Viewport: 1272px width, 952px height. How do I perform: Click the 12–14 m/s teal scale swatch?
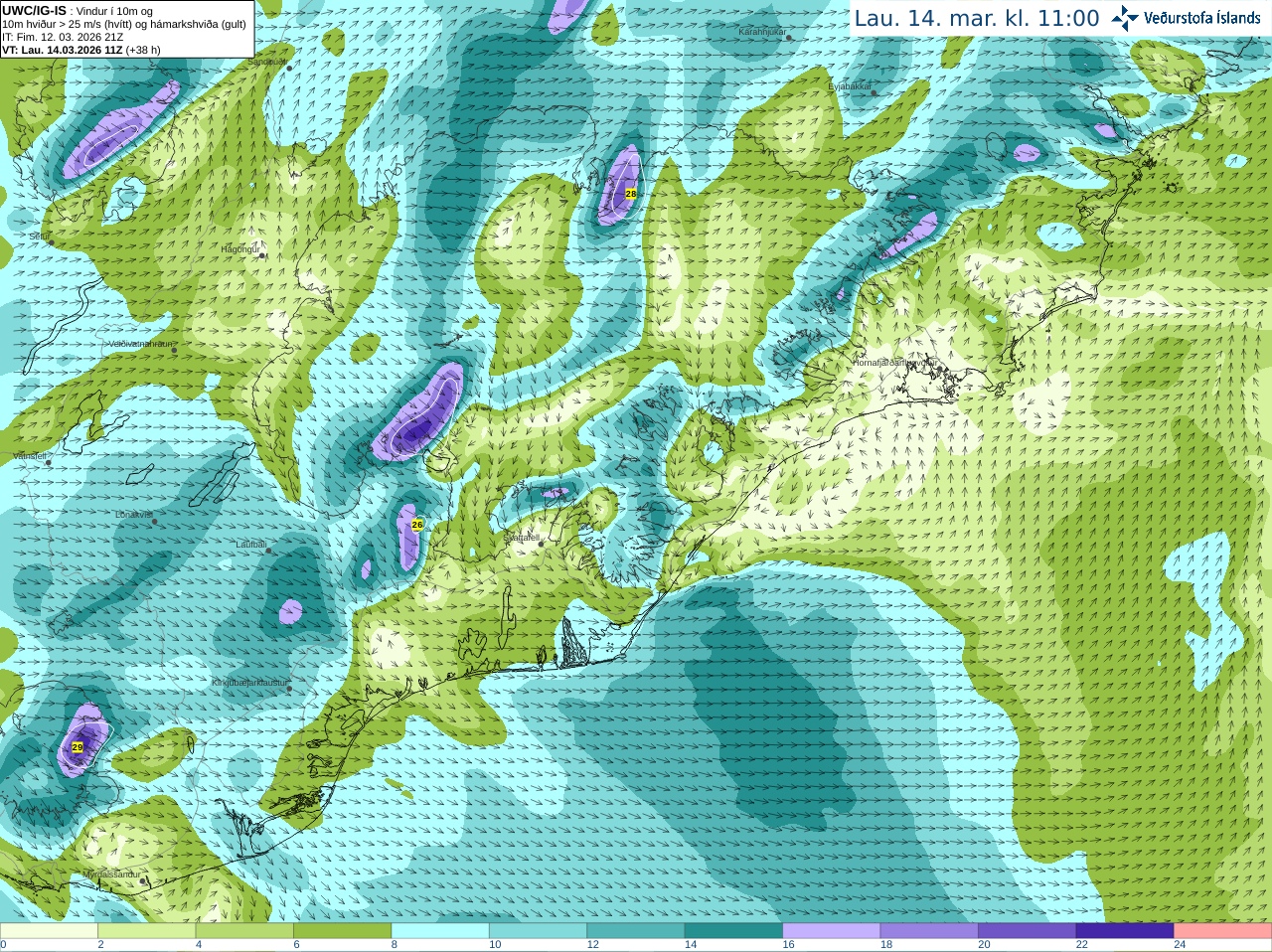636,931
